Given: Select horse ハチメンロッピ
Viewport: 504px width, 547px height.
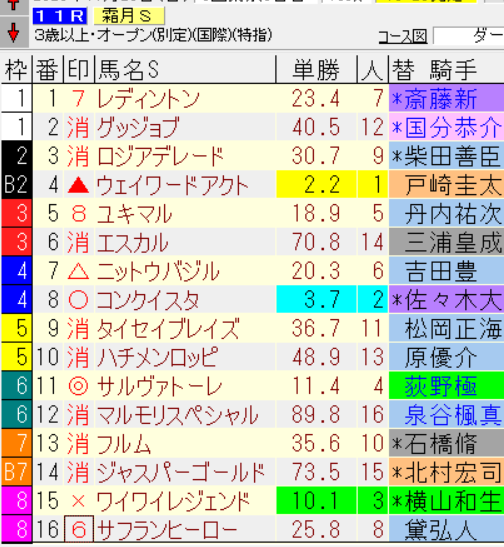Looking at the screenshot, I should 158,357.
